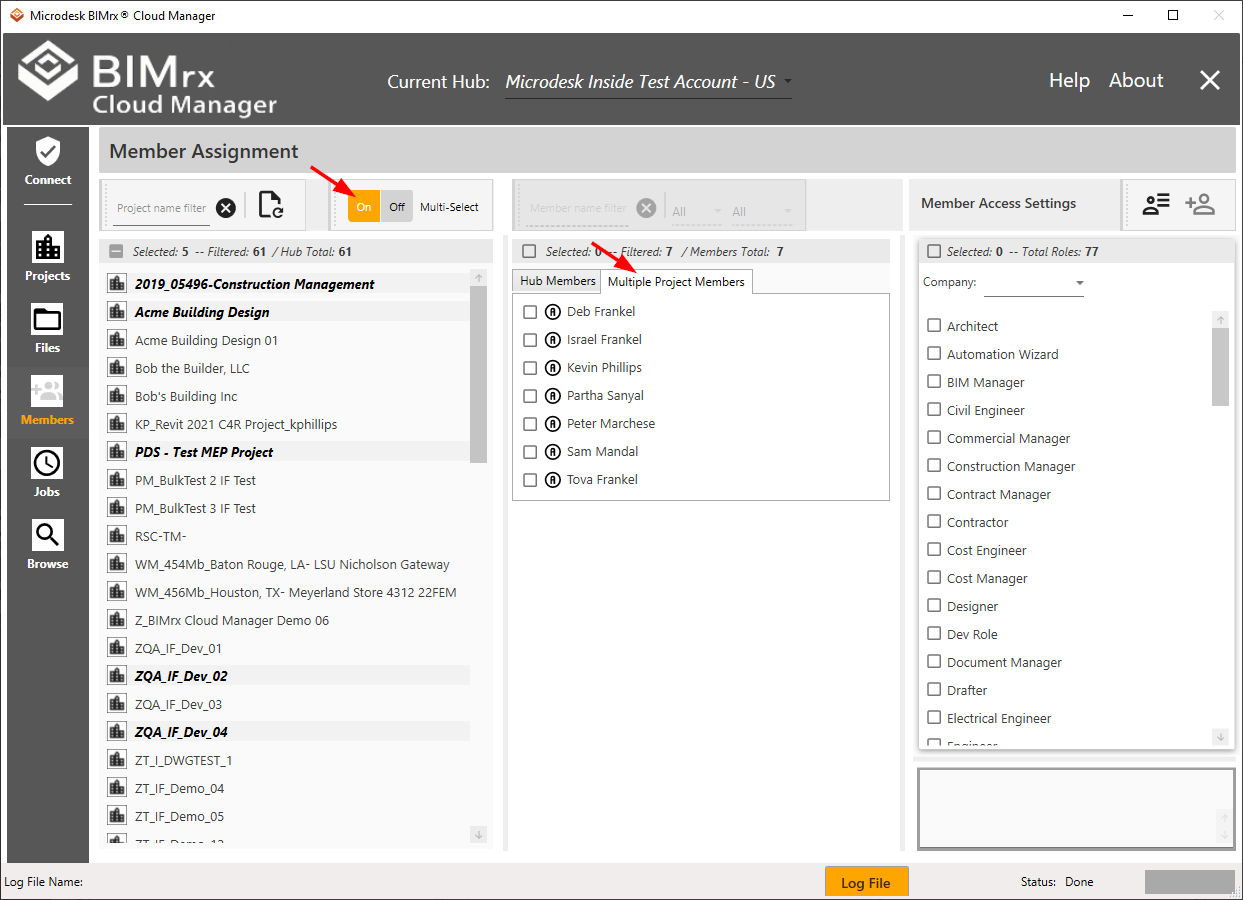Click the refresh projects document icon
Screen dimensions: 1243x900
(270, 205)
